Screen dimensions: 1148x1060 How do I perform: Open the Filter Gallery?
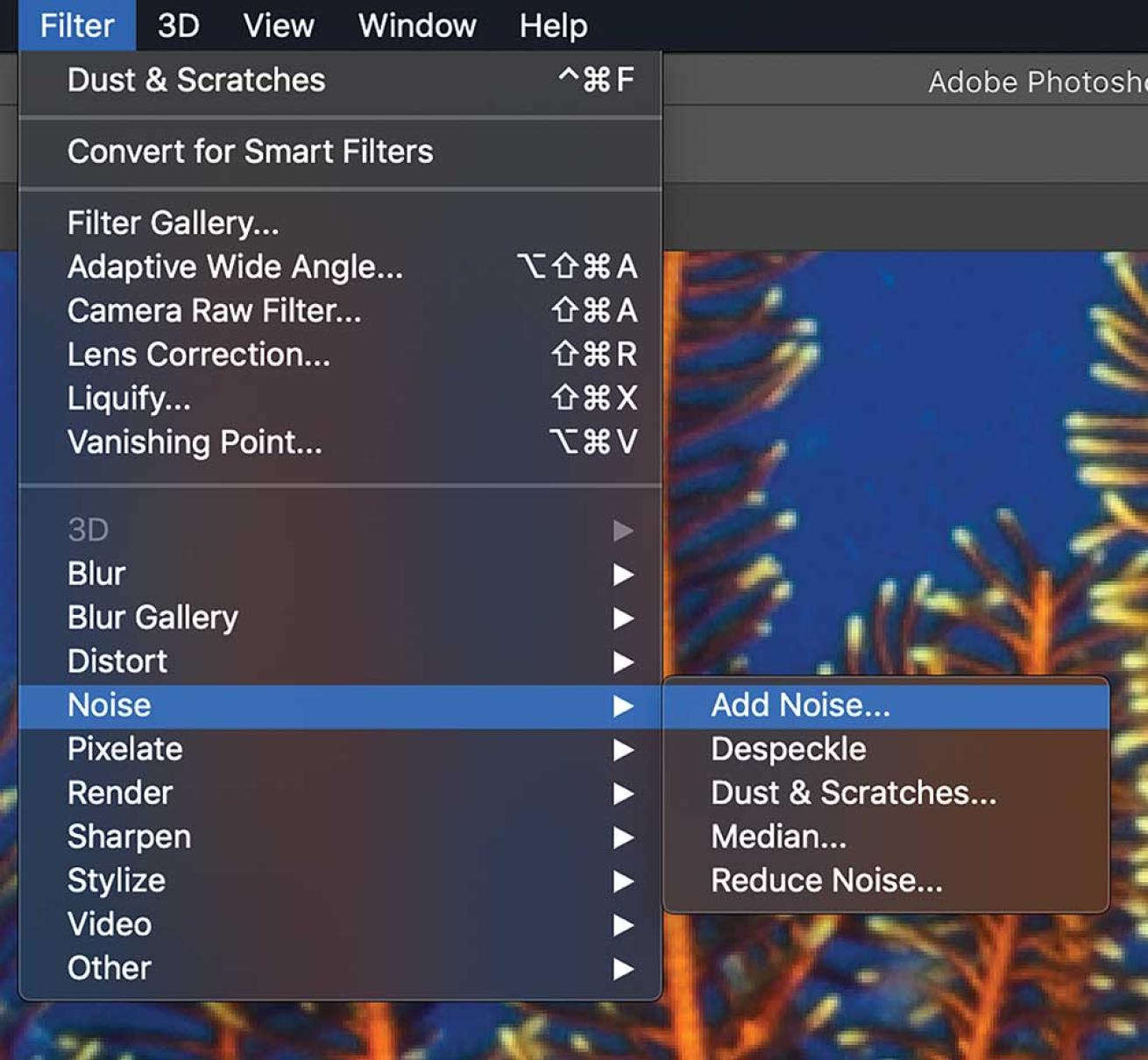173,223
